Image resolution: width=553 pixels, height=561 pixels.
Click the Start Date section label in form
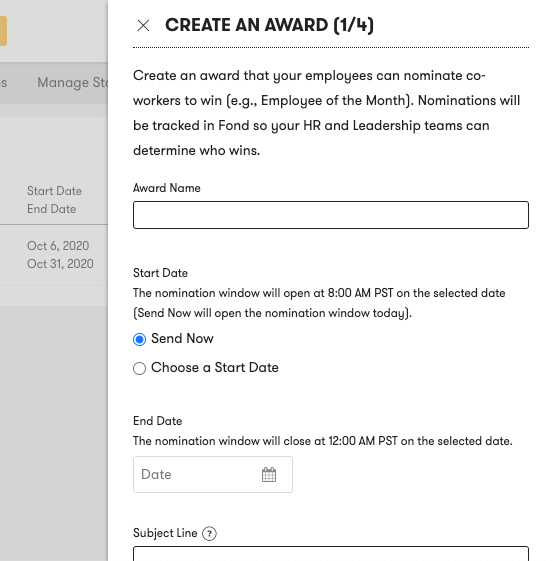[x=160, y=273]
